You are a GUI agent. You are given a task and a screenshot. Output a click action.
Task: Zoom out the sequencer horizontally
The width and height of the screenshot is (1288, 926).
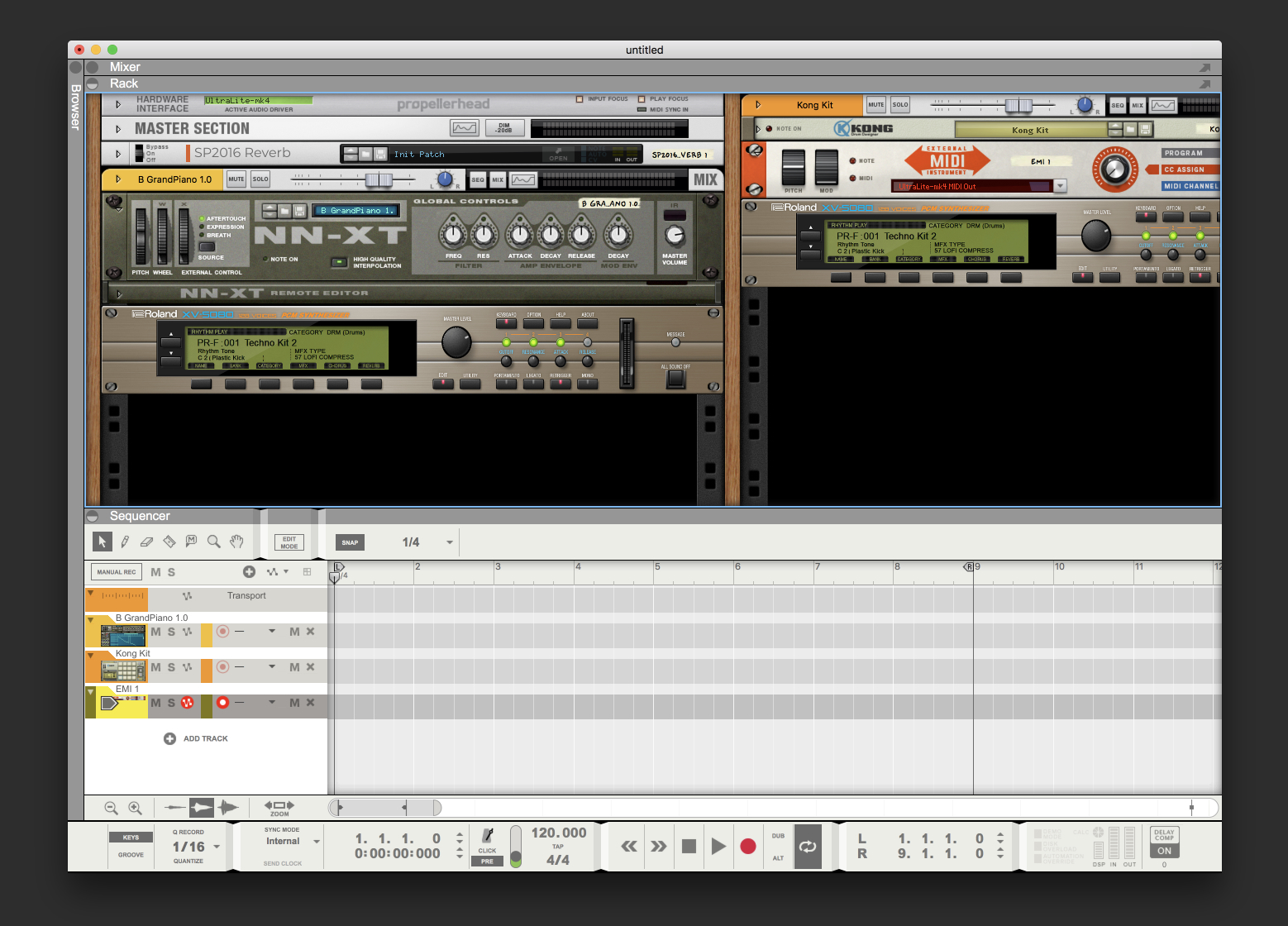tap(111, 808)
